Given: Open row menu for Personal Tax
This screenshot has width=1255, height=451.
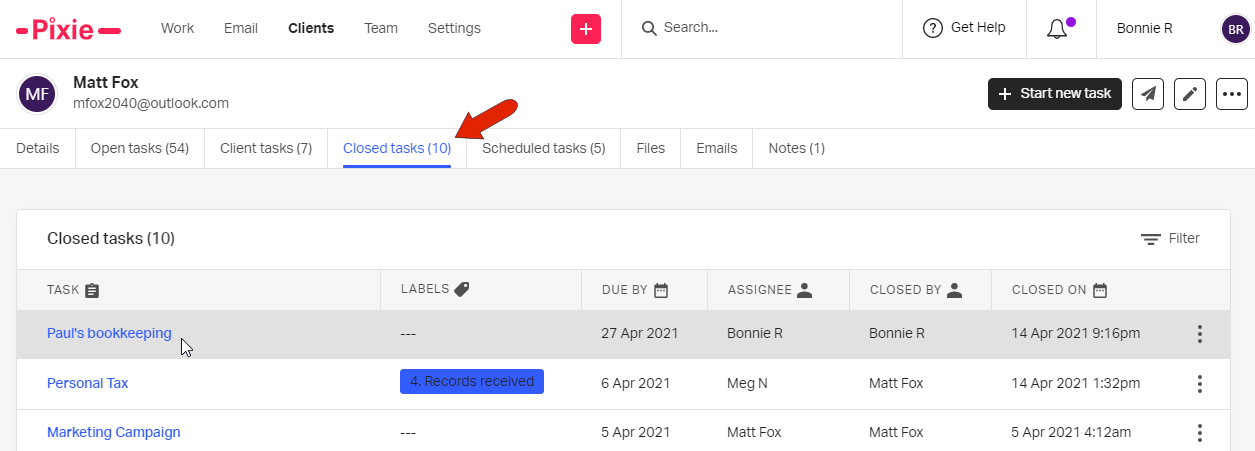Looking at the screenshot, I should pos(1200,384).
